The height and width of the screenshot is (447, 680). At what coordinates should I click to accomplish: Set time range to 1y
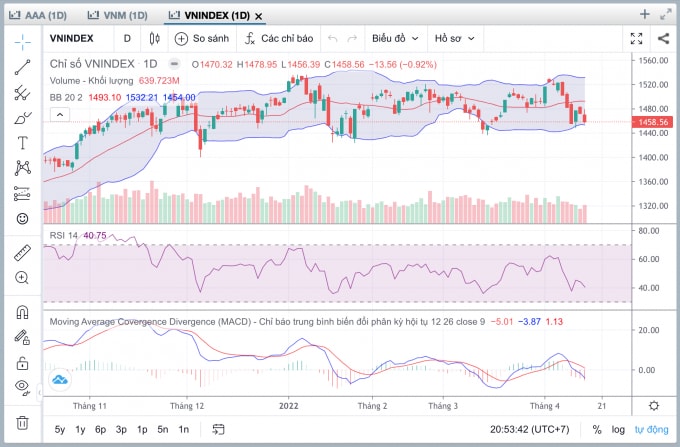point(80,429)
